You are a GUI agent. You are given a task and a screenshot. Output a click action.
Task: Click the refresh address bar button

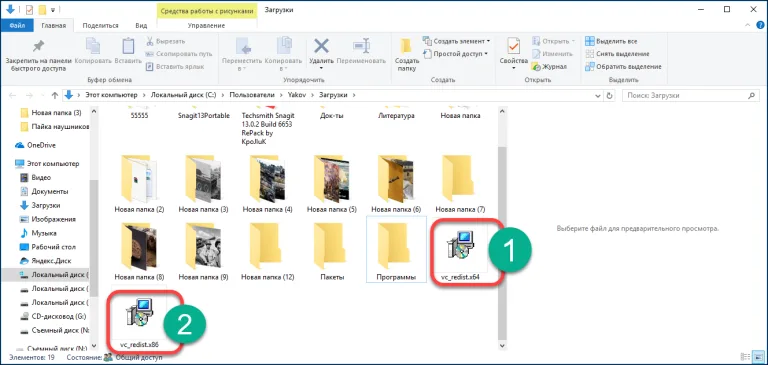pyautogui.click(x=609, y=96)
